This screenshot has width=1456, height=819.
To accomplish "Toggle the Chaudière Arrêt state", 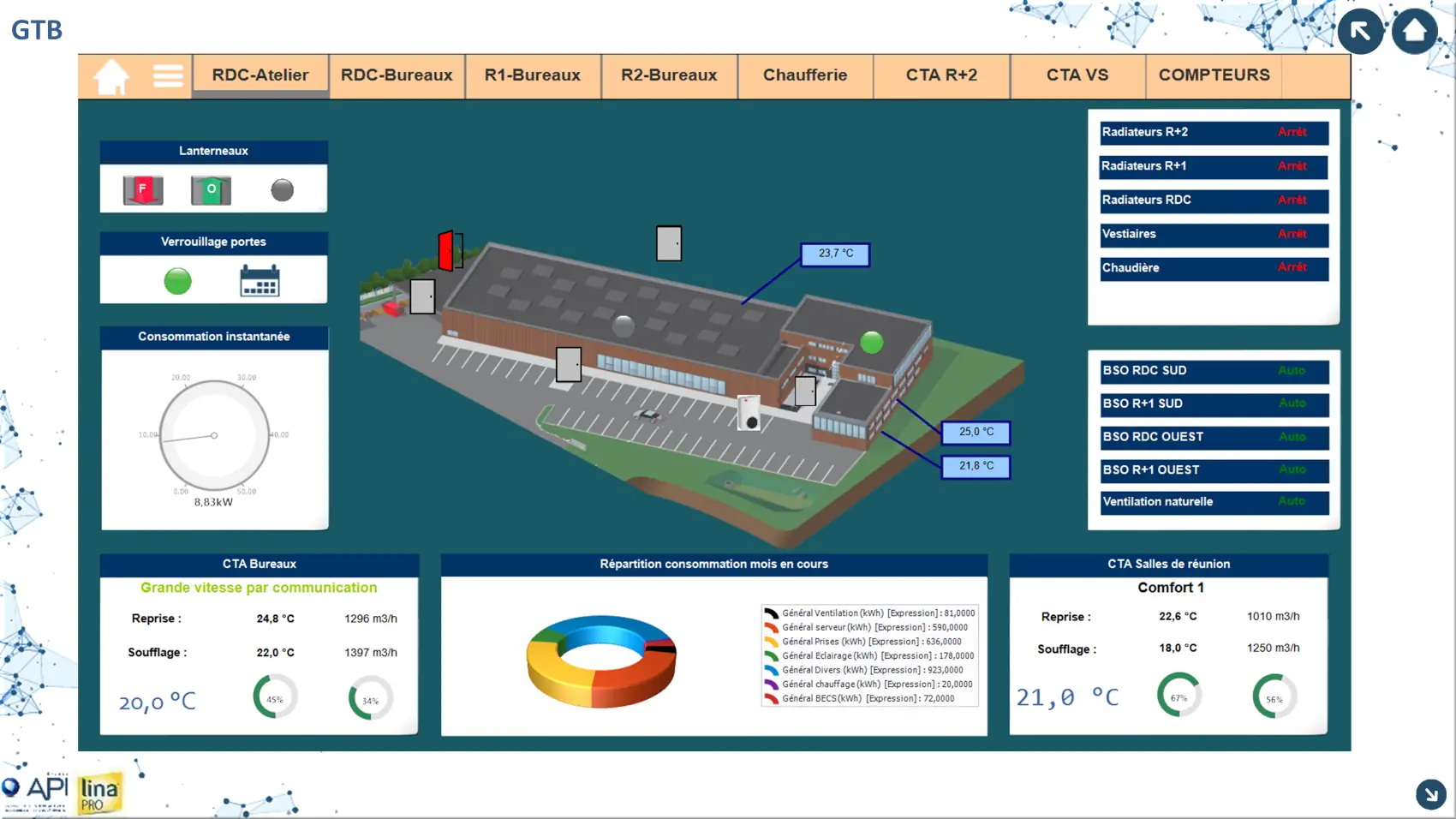I will coord(1292,268).
